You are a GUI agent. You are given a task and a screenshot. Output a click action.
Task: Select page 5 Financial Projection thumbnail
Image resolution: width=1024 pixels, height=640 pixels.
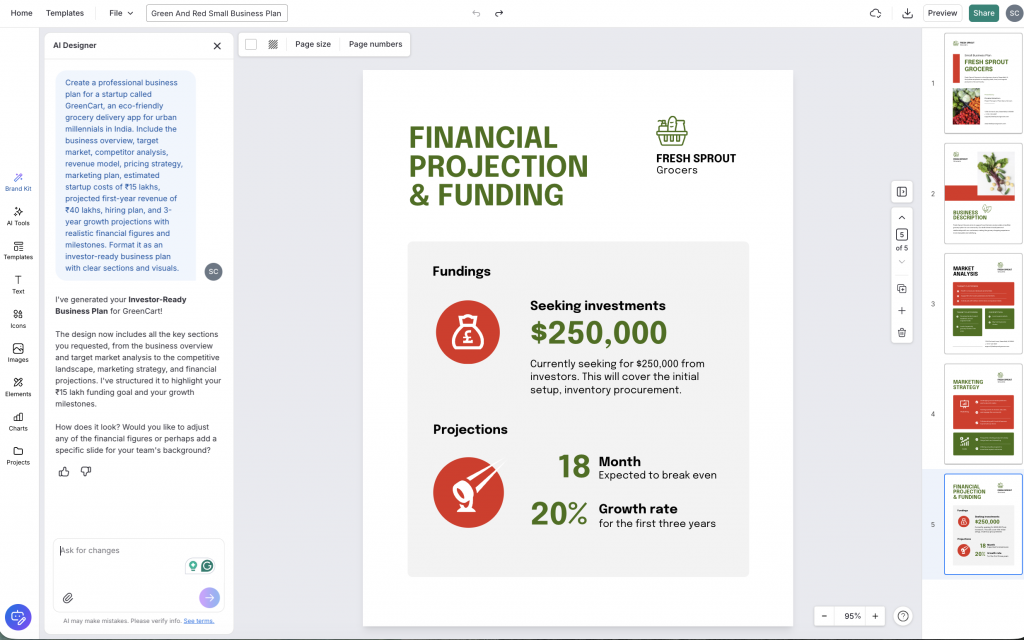pos(983,524)
